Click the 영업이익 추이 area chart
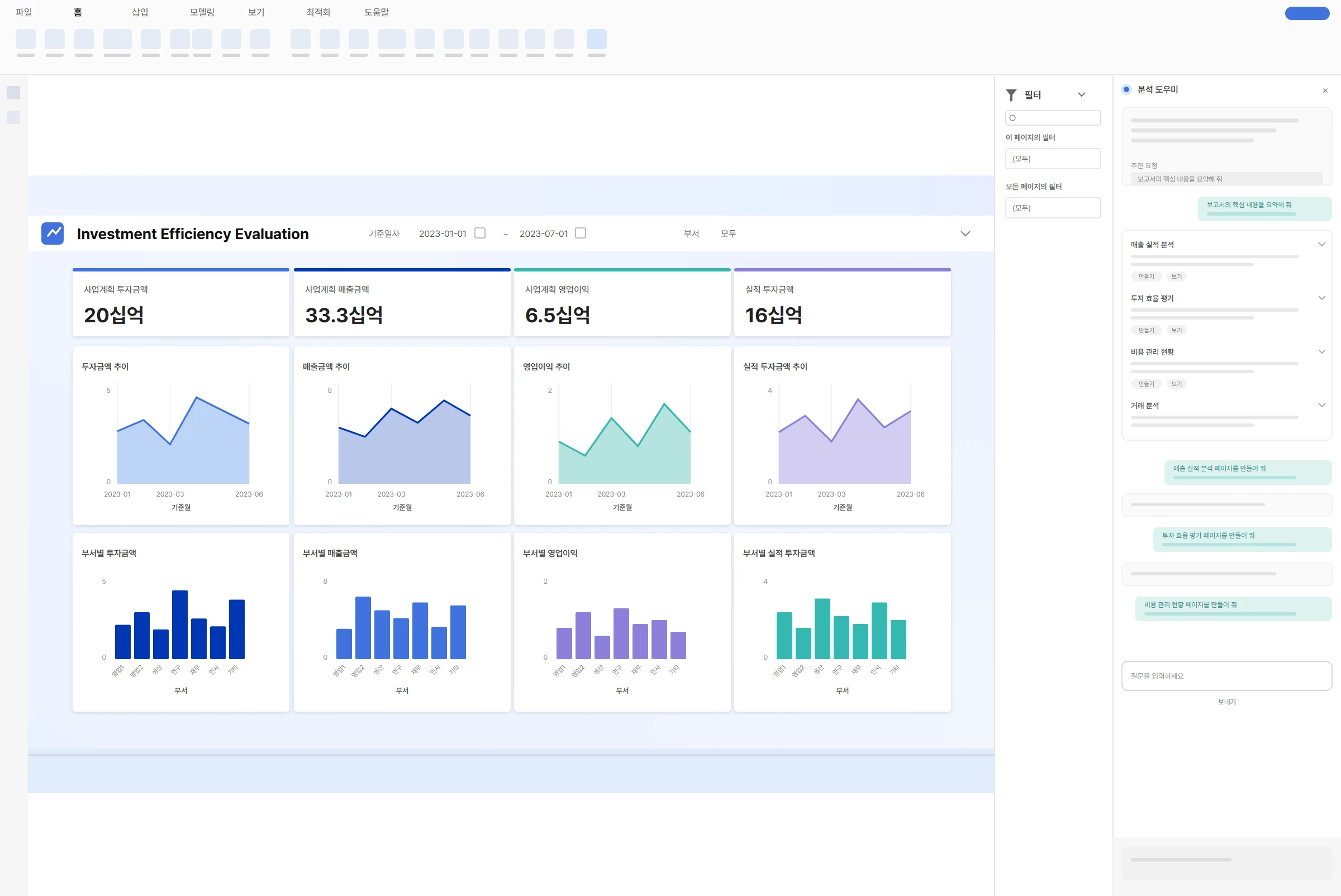 click(622, 435)
